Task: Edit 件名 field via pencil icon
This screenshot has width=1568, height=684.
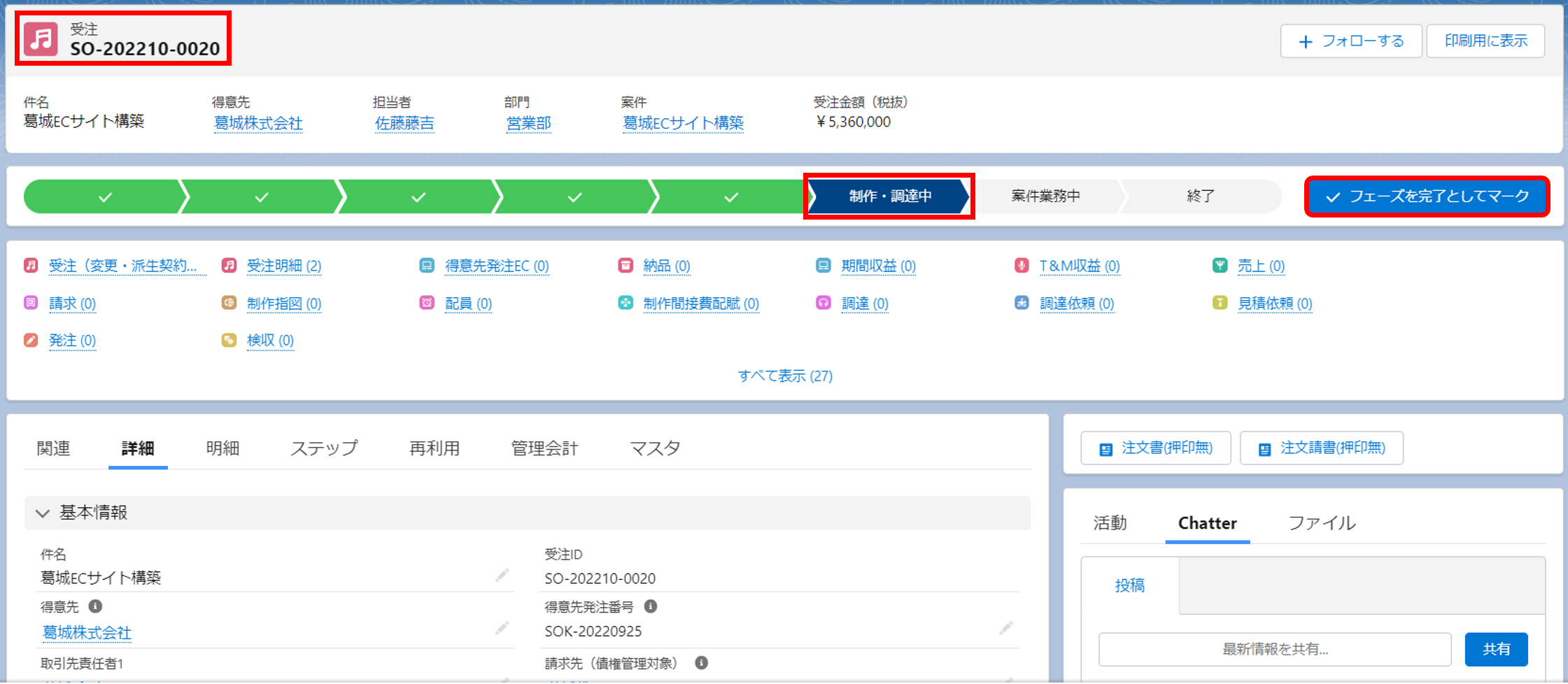Action: (502, 576)
